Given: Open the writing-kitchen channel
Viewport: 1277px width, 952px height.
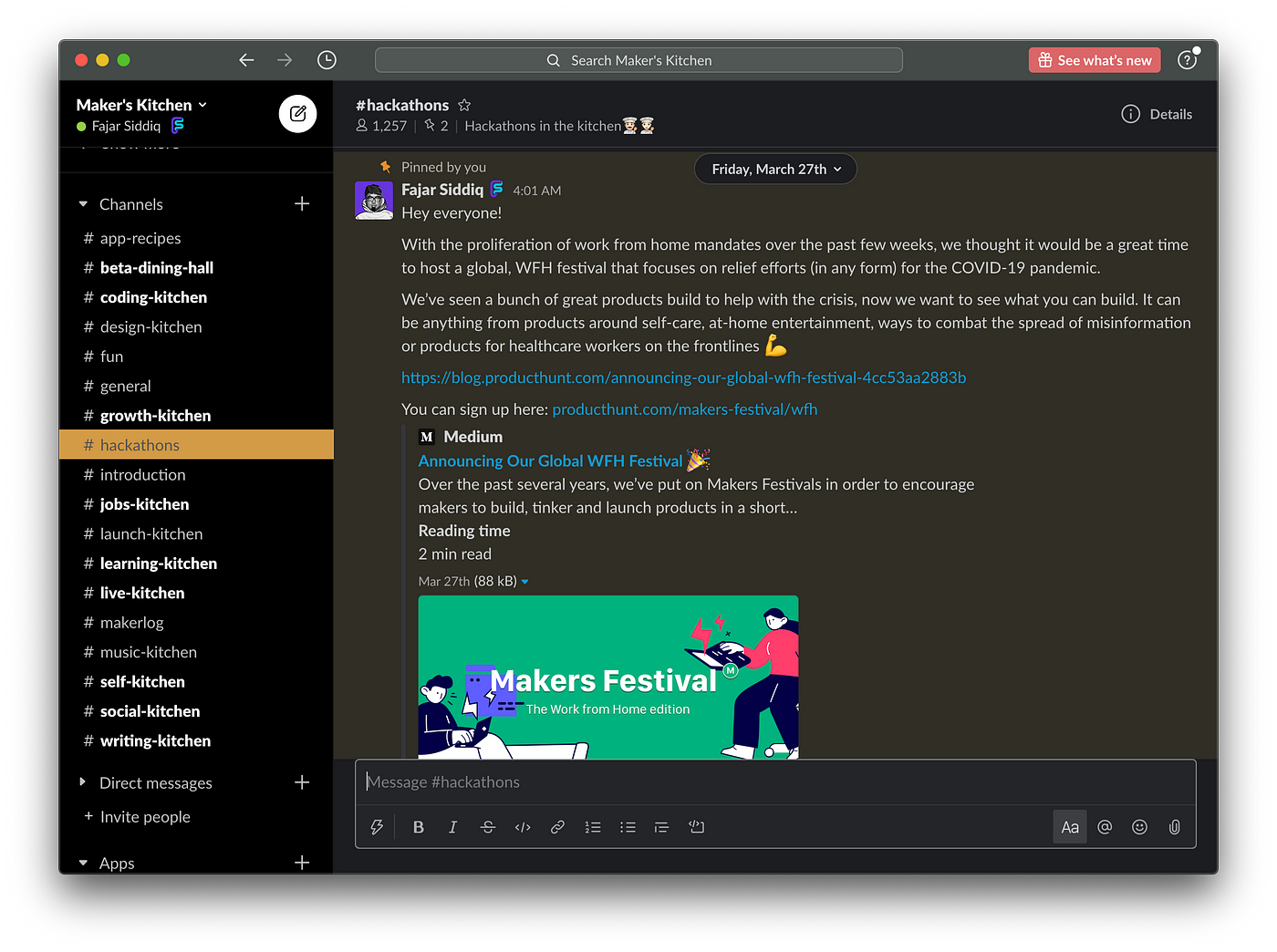Looking at the screenshot, I should 196,740.
